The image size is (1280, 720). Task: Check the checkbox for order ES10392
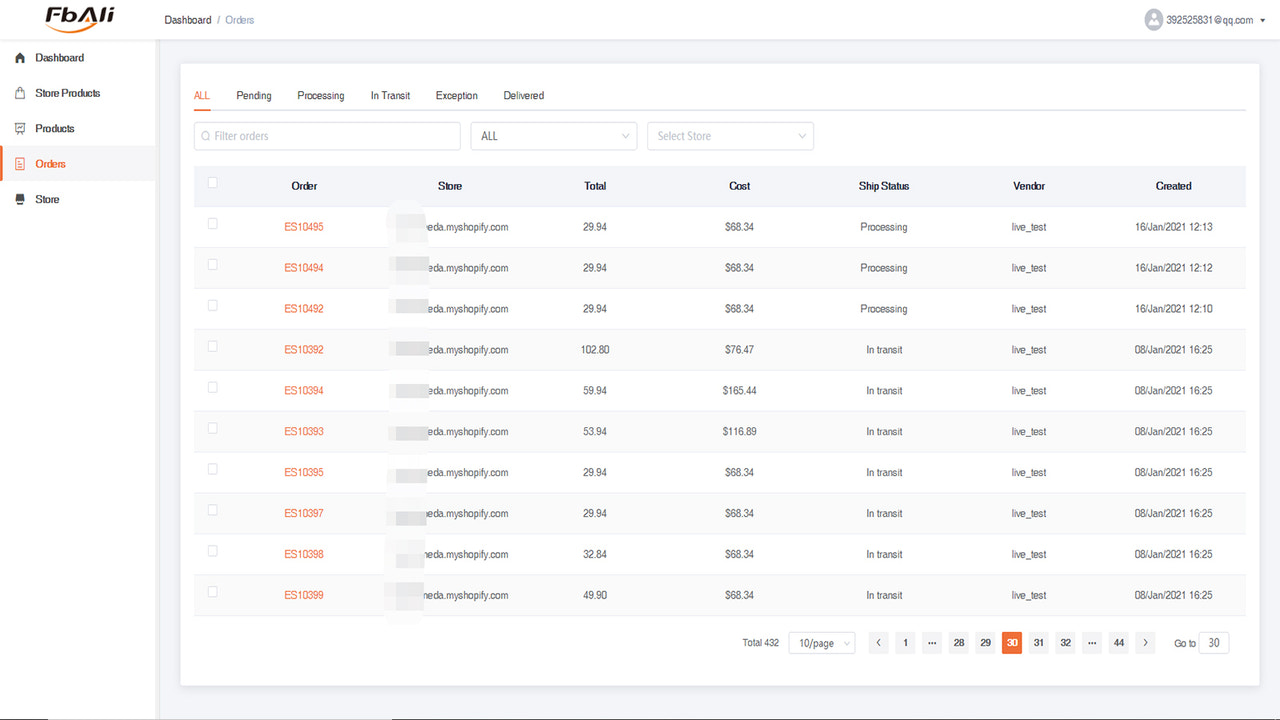click(x=212, y=346)
